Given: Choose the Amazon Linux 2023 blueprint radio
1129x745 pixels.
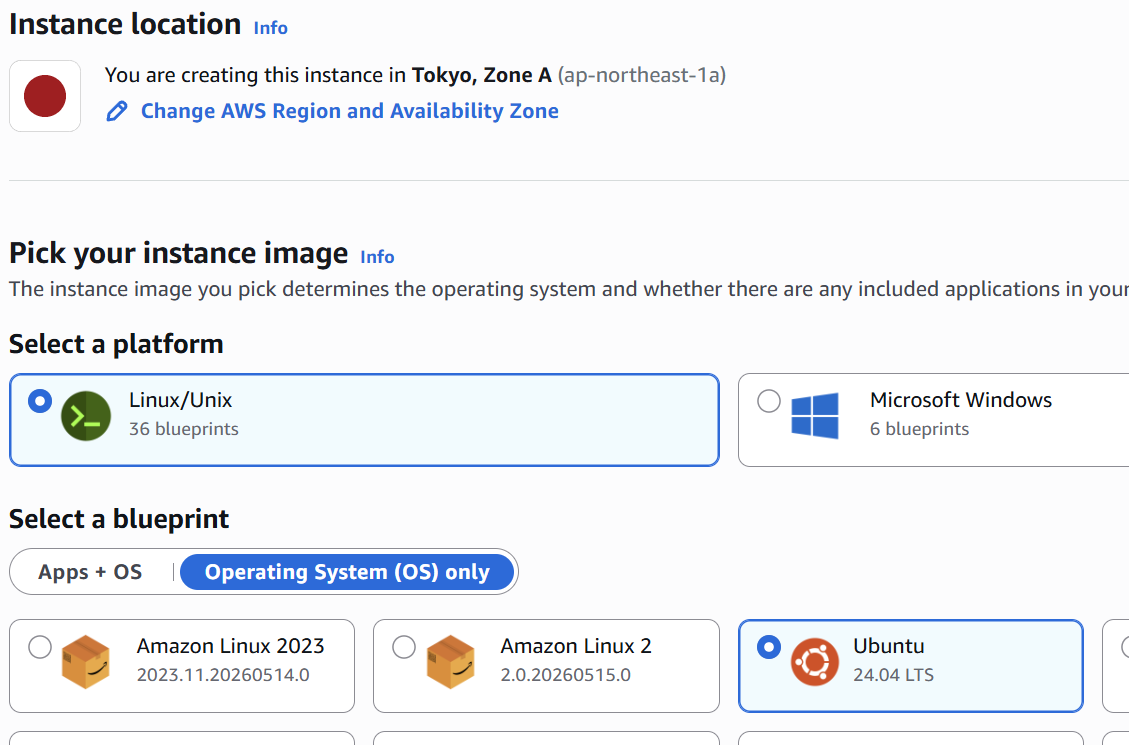Looking at the screenshot, I should pos(40,646).
